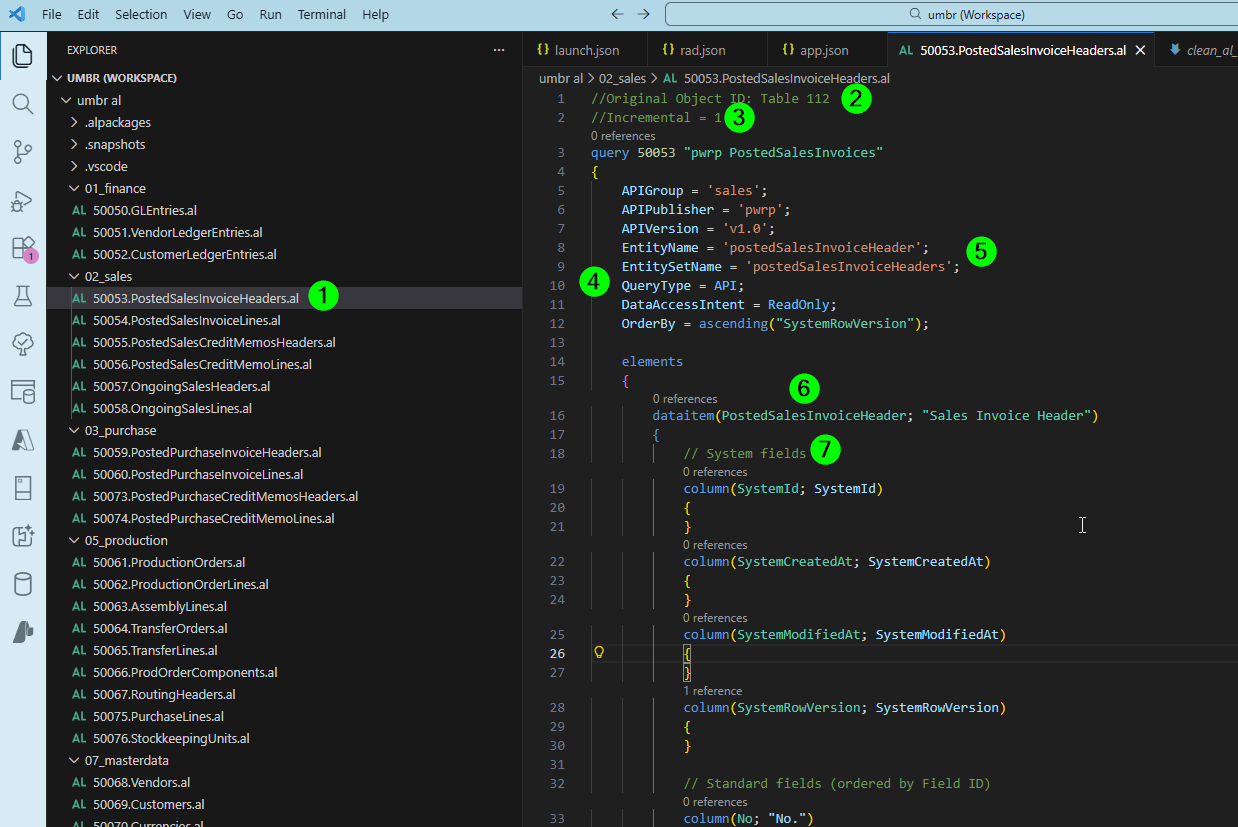
Task: Open the bottom-most activity bar icon
Action: tap(22, 632)
